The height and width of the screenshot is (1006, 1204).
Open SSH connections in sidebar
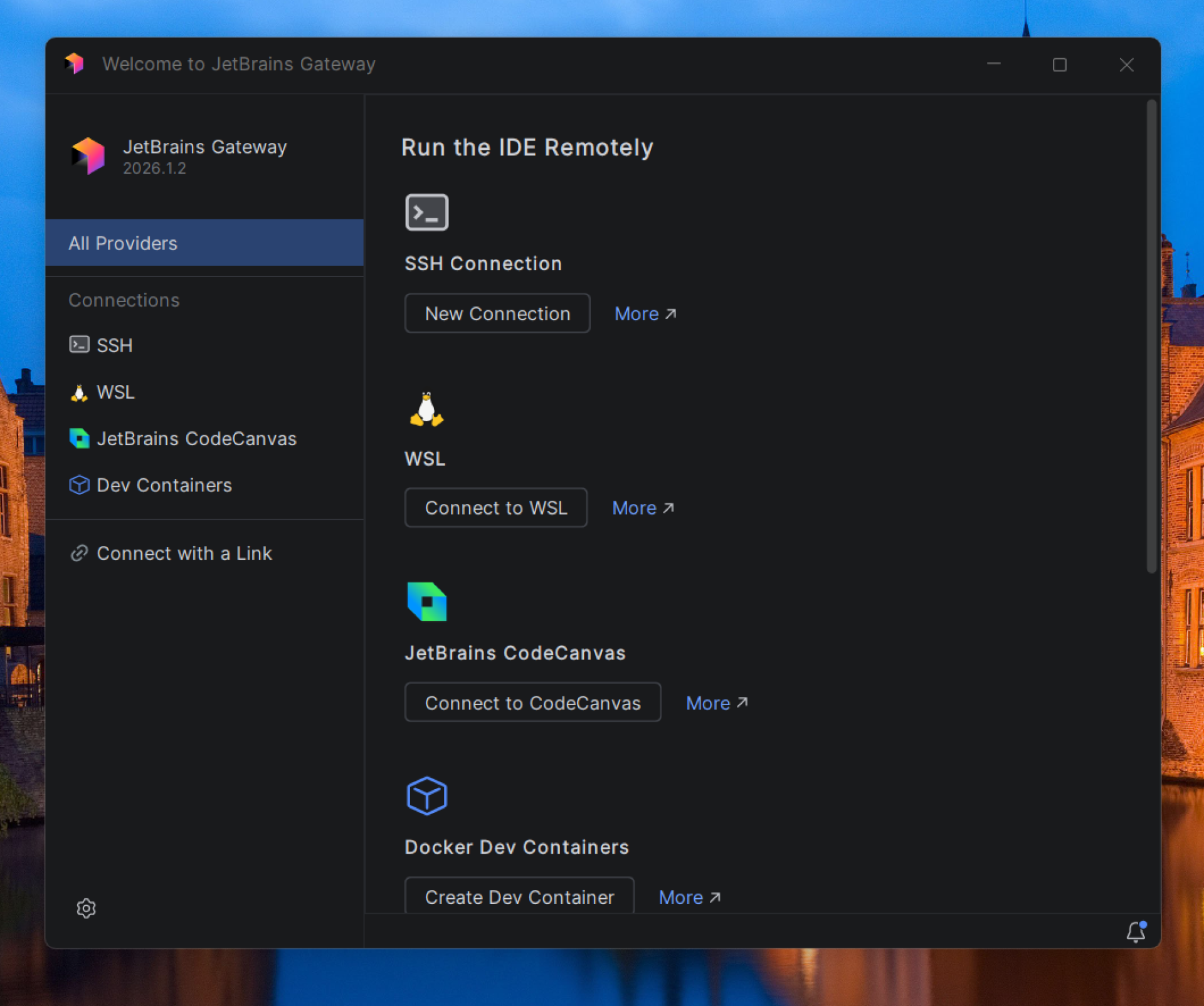204,345
